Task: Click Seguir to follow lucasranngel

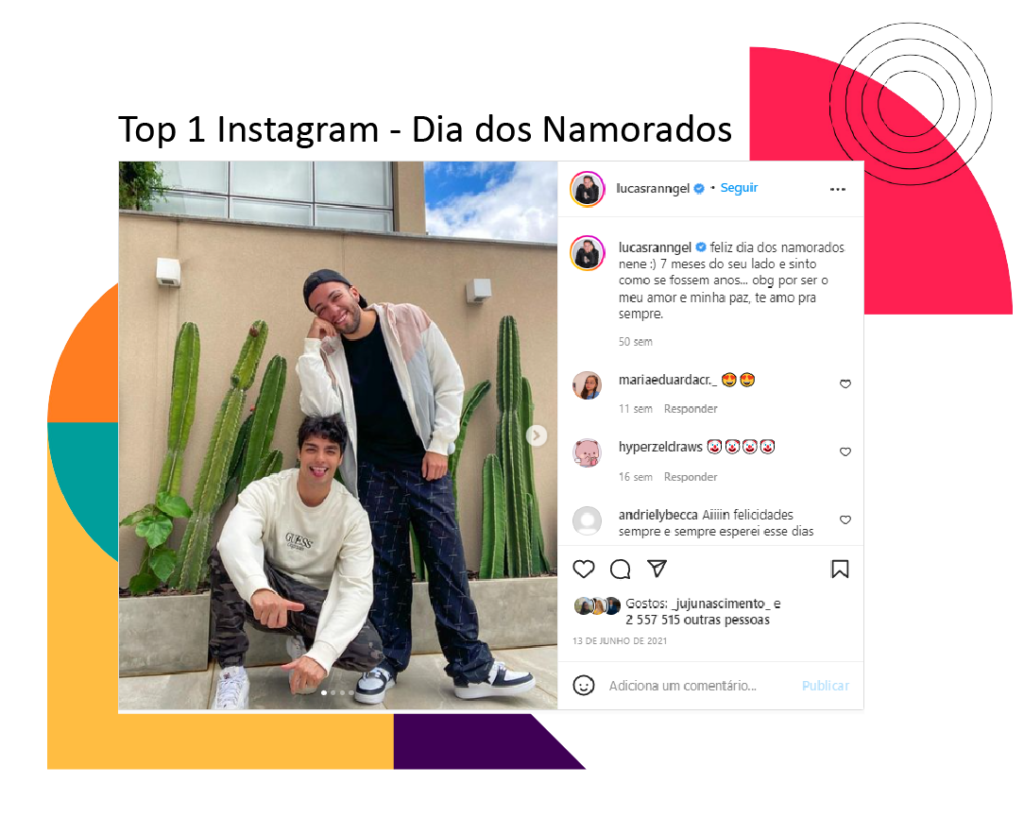Action: click(x=739, y=188)
